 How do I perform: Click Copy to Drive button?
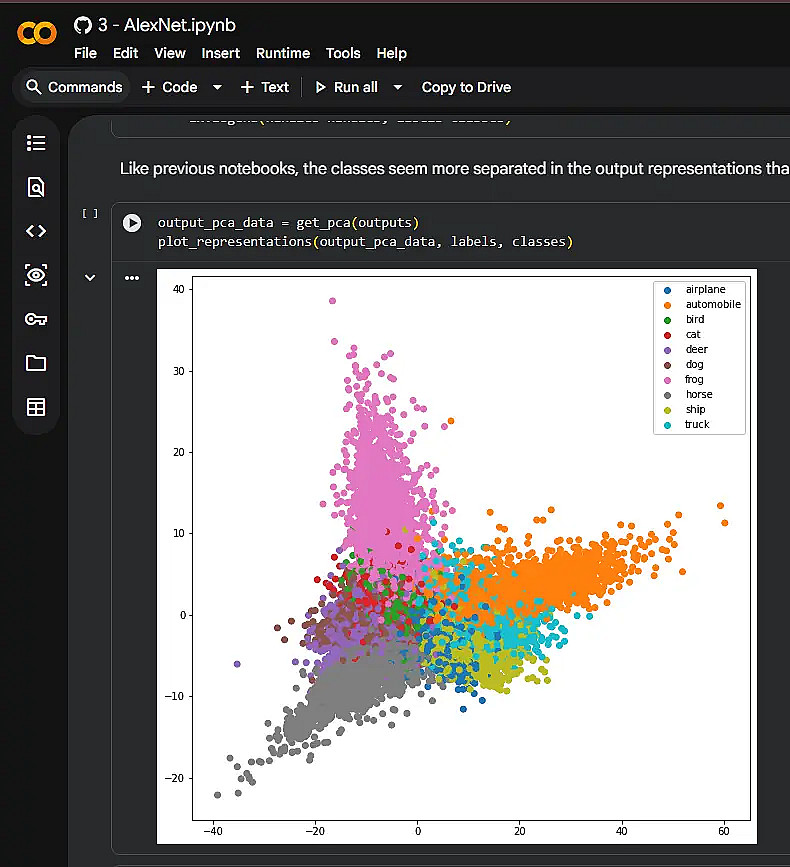(466, 87)
